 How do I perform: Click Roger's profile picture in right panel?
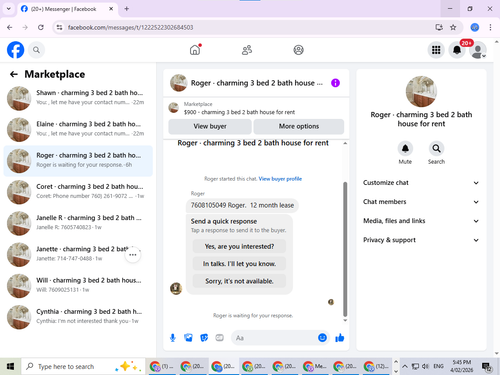[x=421, y=91]
